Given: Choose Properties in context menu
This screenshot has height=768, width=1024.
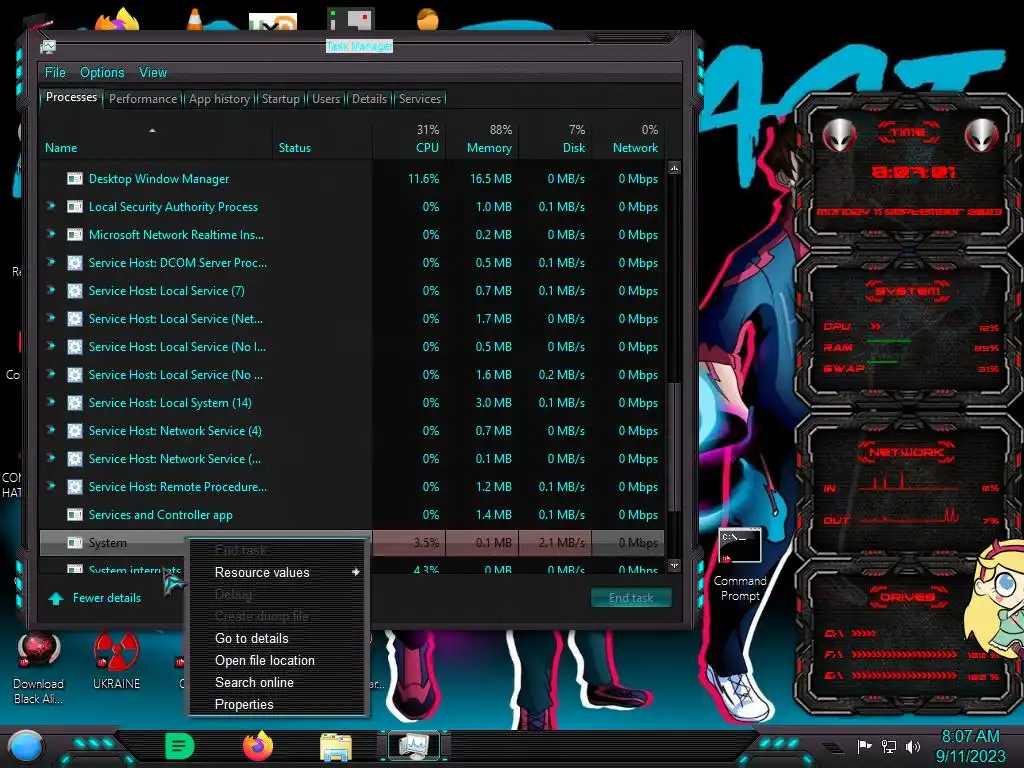Looking at the screenshot, I should tap(279, 704).
